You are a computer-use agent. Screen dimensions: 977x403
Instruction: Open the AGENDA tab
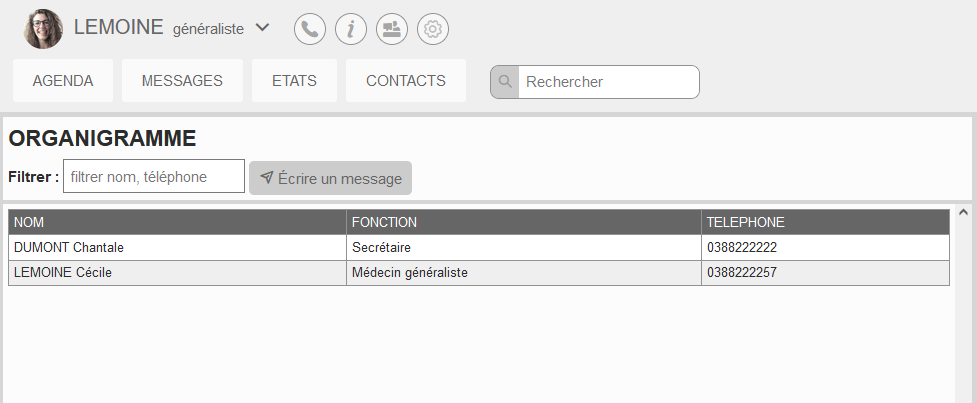63,80
